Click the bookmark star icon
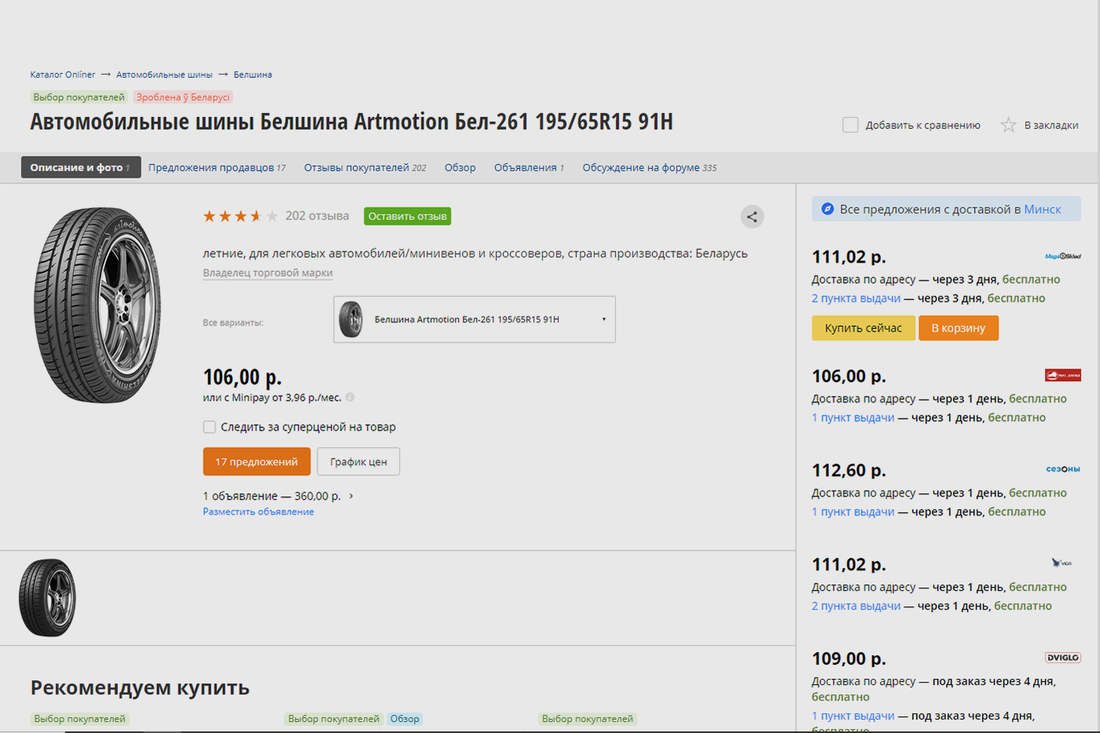Image resolution: width=1100 pixels, height=733 pixels. [x=1008, y=125]
